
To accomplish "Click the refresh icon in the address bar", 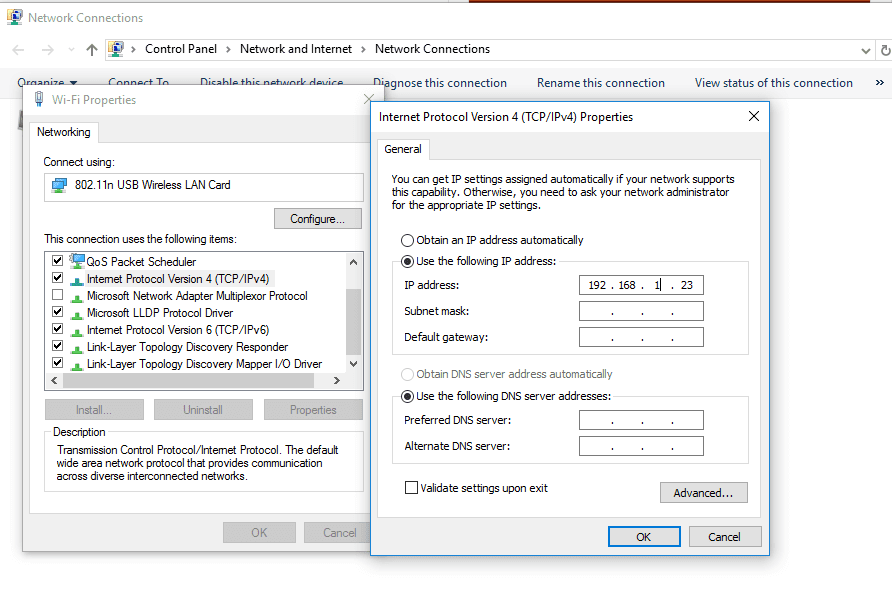I will [884, 48].
